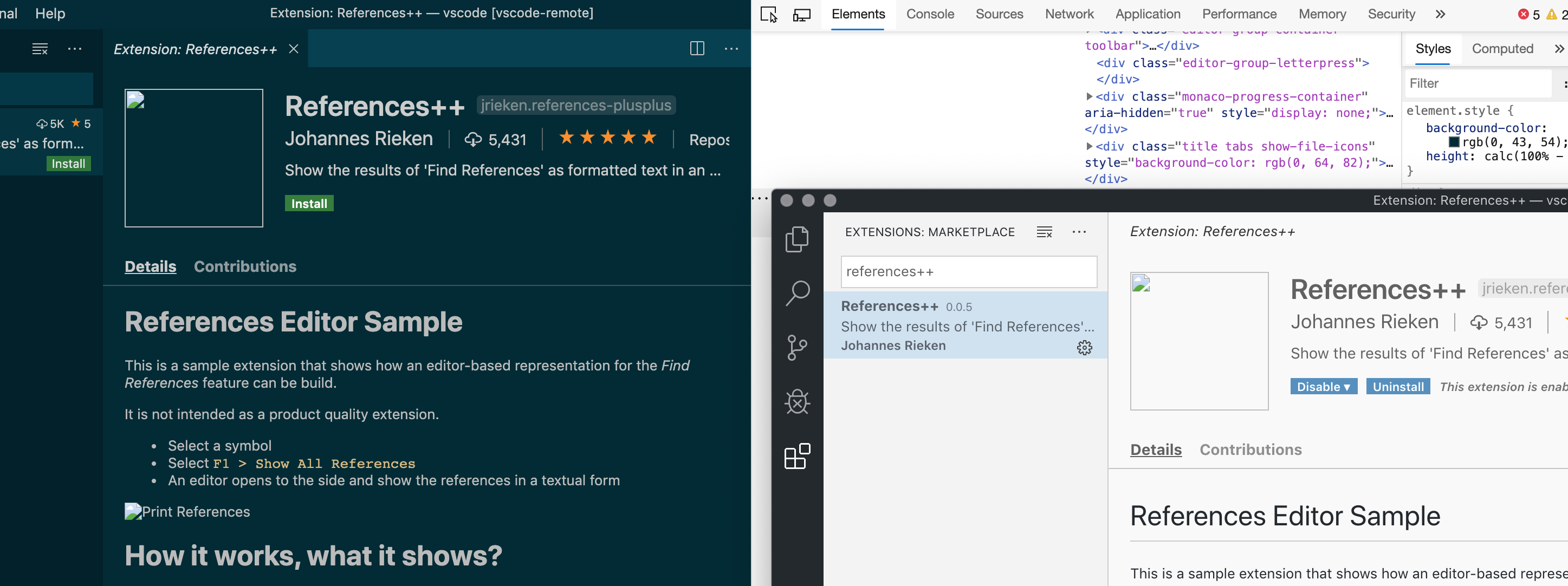Toggle the device emulation toolbar in DevTools
The width and height of the screenshot is (1568, 586).
click(x=802, y=14)
